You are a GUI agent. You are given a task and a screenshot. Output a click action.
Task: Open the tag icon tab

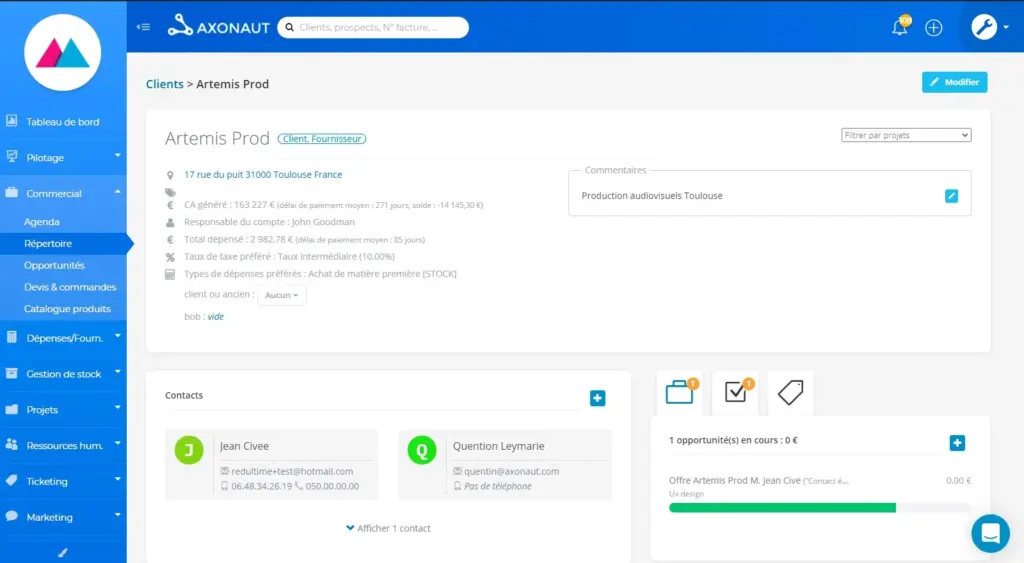click(x=790, y=393)
